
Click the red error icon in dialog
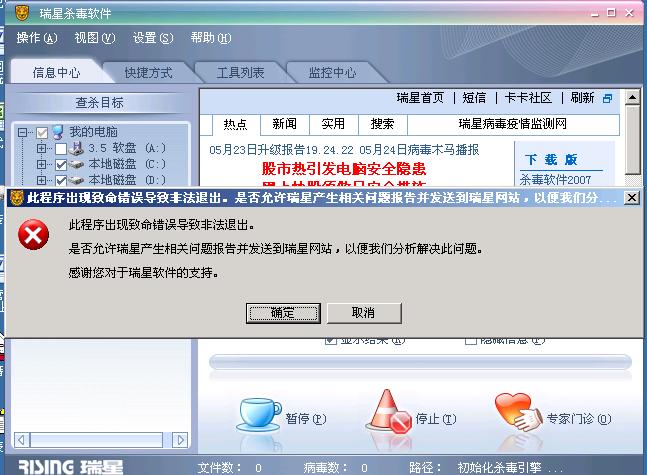tap(33, 234)
